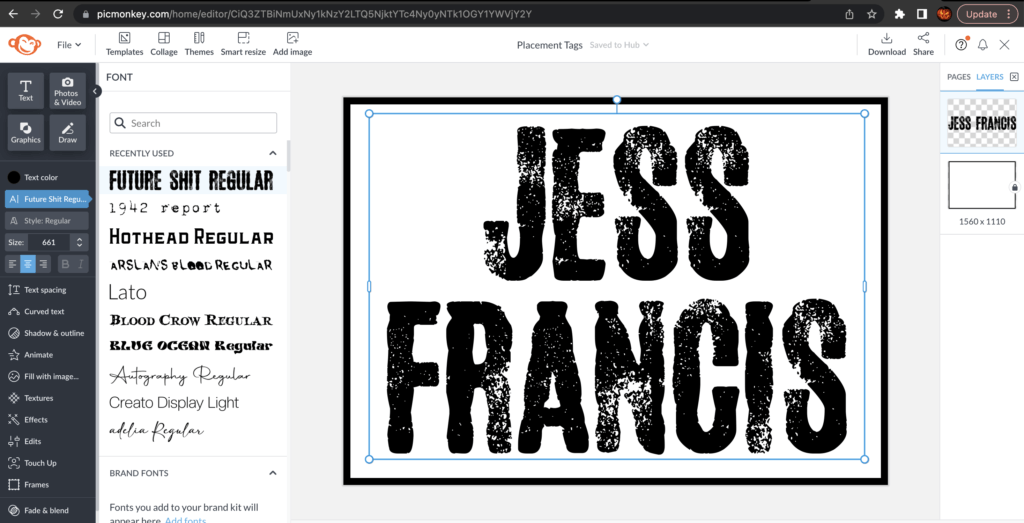Open the Textures menu item

(38, 398)
